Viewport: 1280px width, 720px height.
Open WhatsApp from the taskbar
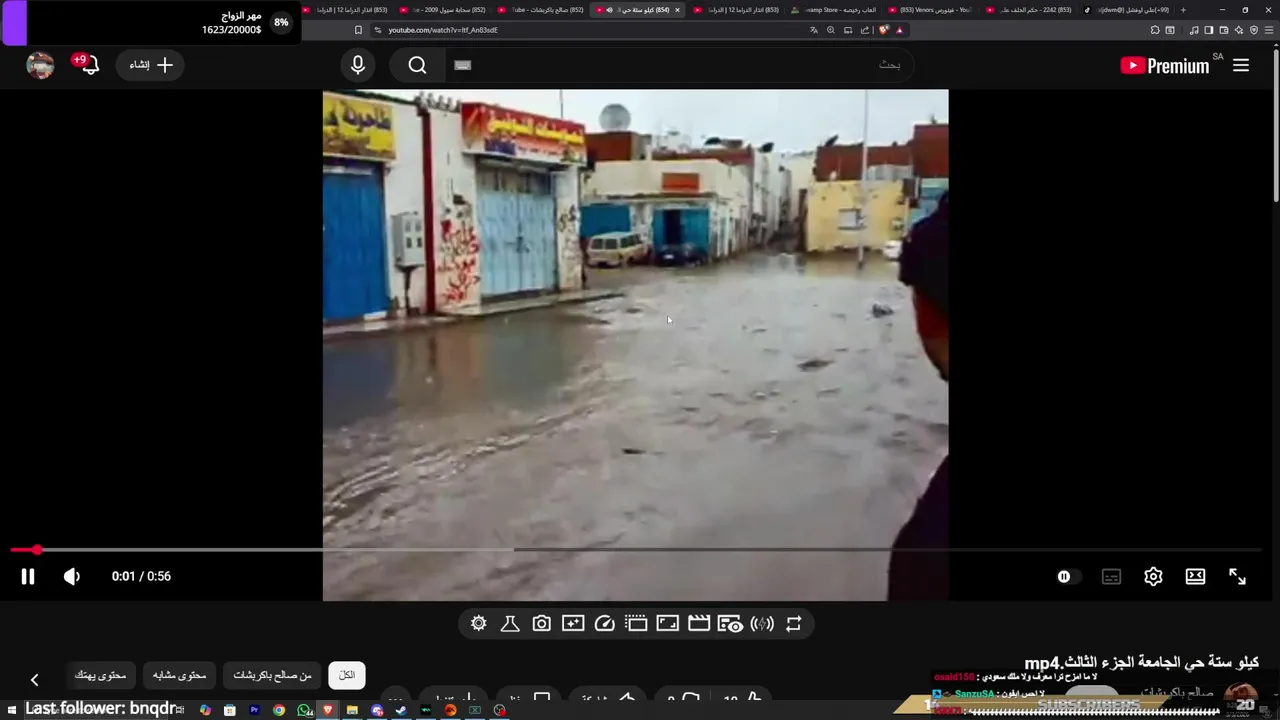click(x=304, y=710)
